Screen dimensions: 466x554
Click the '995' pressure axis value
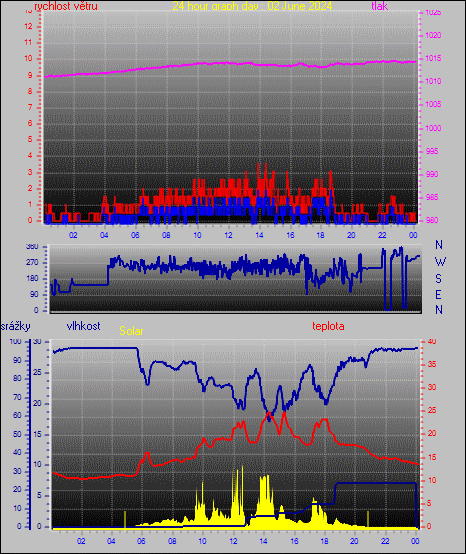tap(432, 151)
